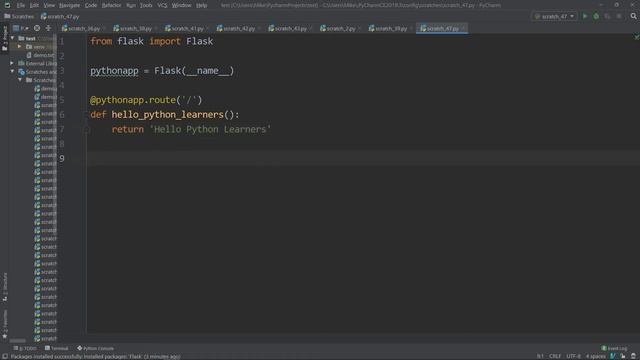Click the greyed-out Stop button
This screenshot has width=640, height=360.
point(619,16)
